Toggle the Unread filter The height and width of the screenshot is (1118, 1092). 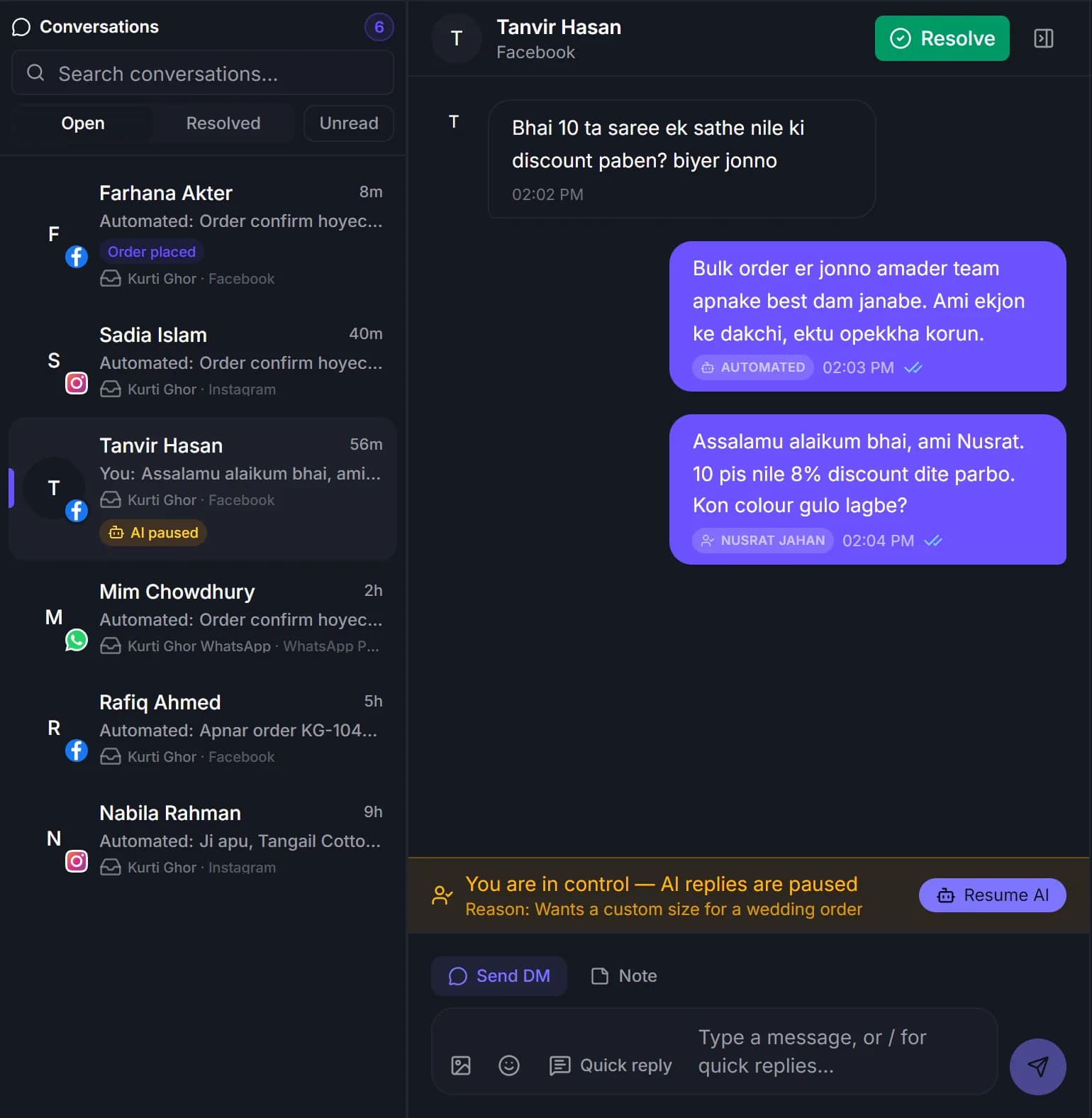(348, 123)
